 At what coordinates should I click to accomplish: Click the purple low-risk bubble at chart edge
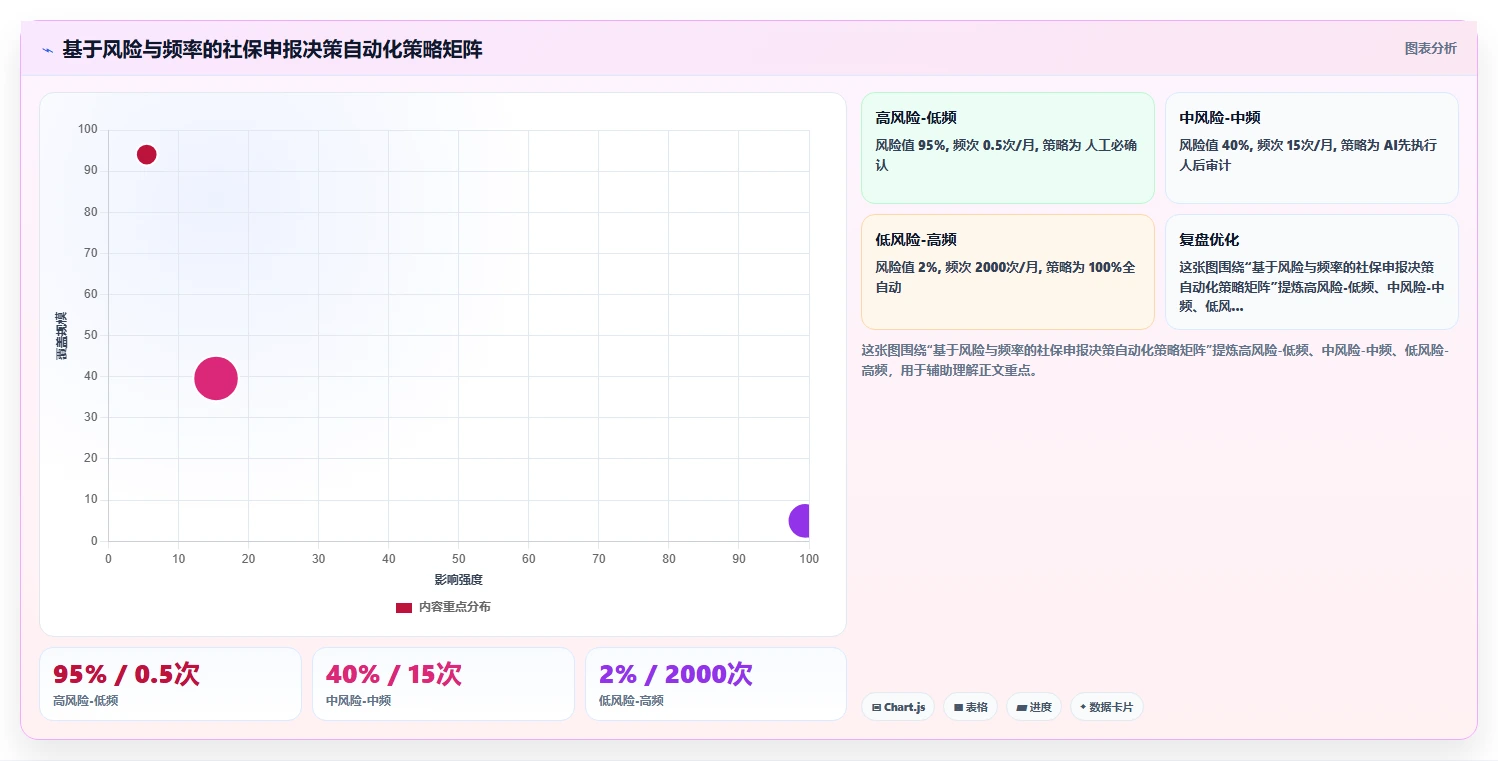click(799, 520)
